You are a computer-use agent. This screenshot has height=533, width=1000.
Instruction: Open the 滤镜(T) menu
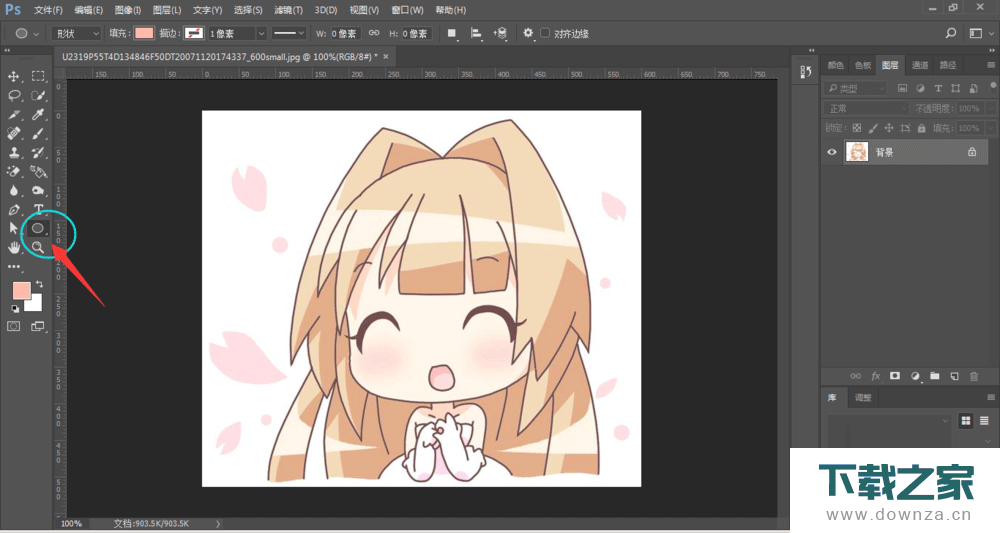288,10
